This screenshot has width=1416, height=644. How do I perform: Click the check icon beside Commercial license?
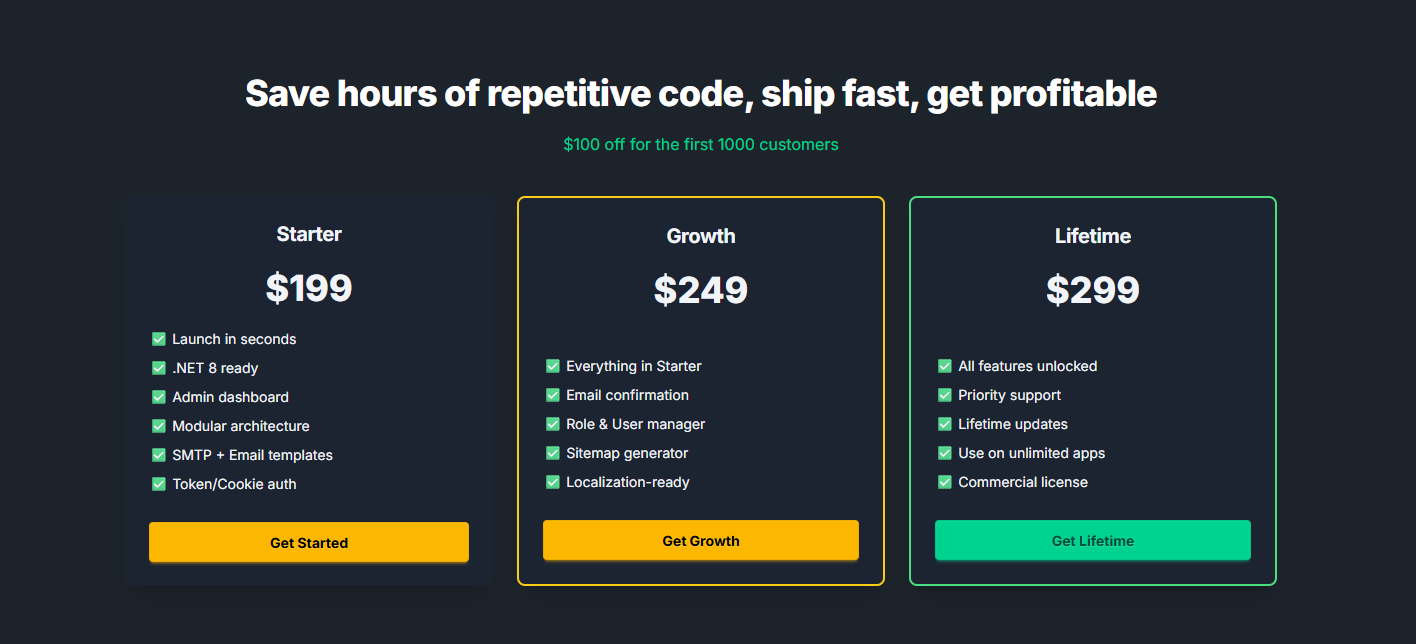[x=945, y=482]
